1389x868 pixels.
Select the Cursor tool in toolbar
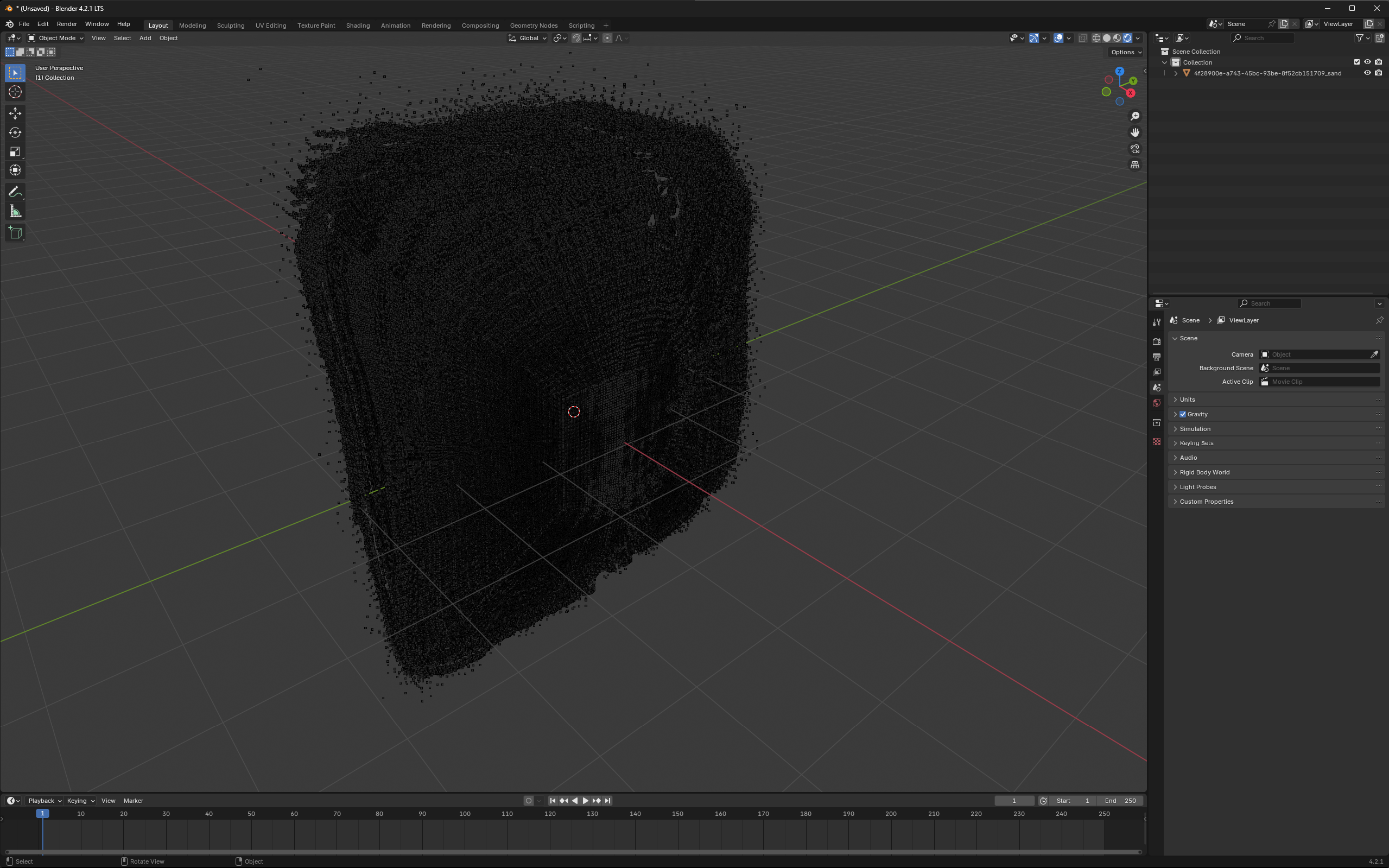(x=16, y=92)
